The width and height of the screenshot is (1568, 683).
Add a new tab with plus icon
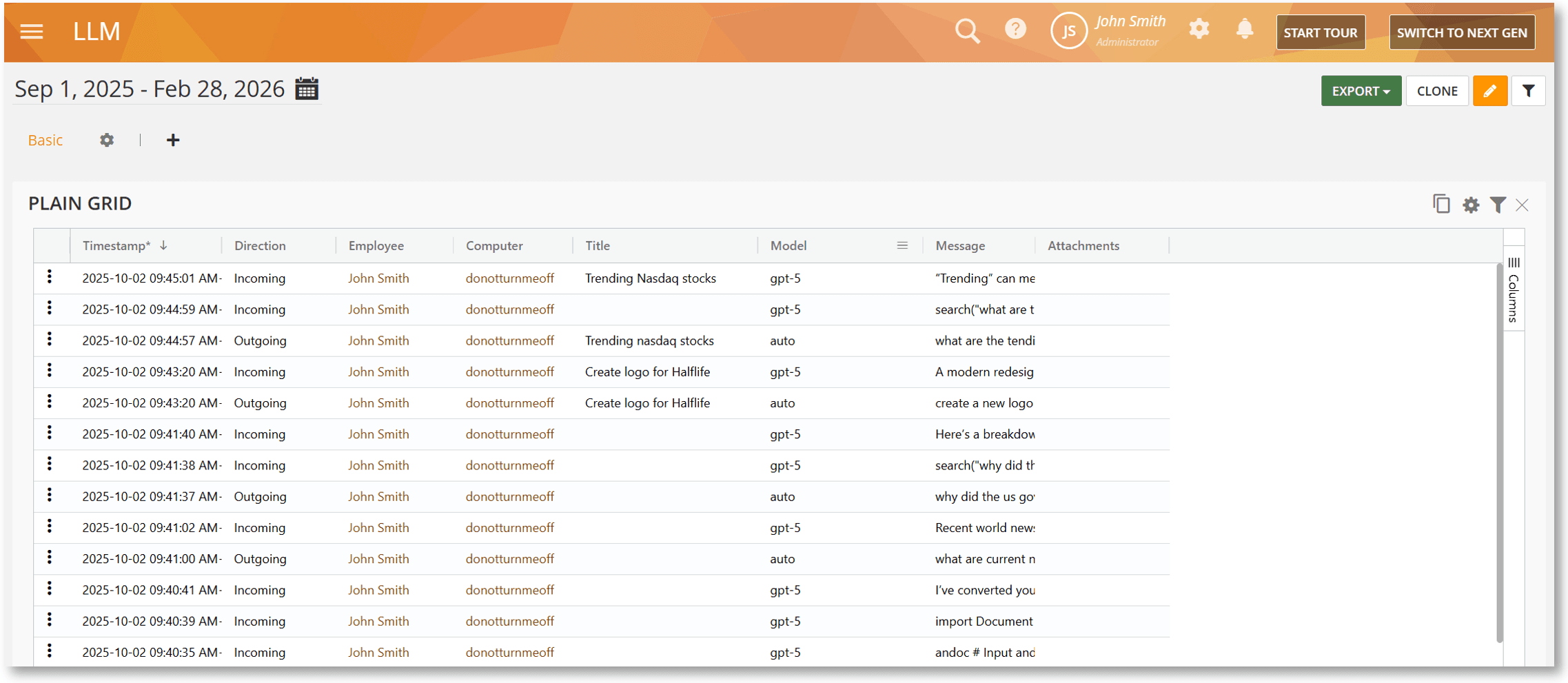coord(173,141)
